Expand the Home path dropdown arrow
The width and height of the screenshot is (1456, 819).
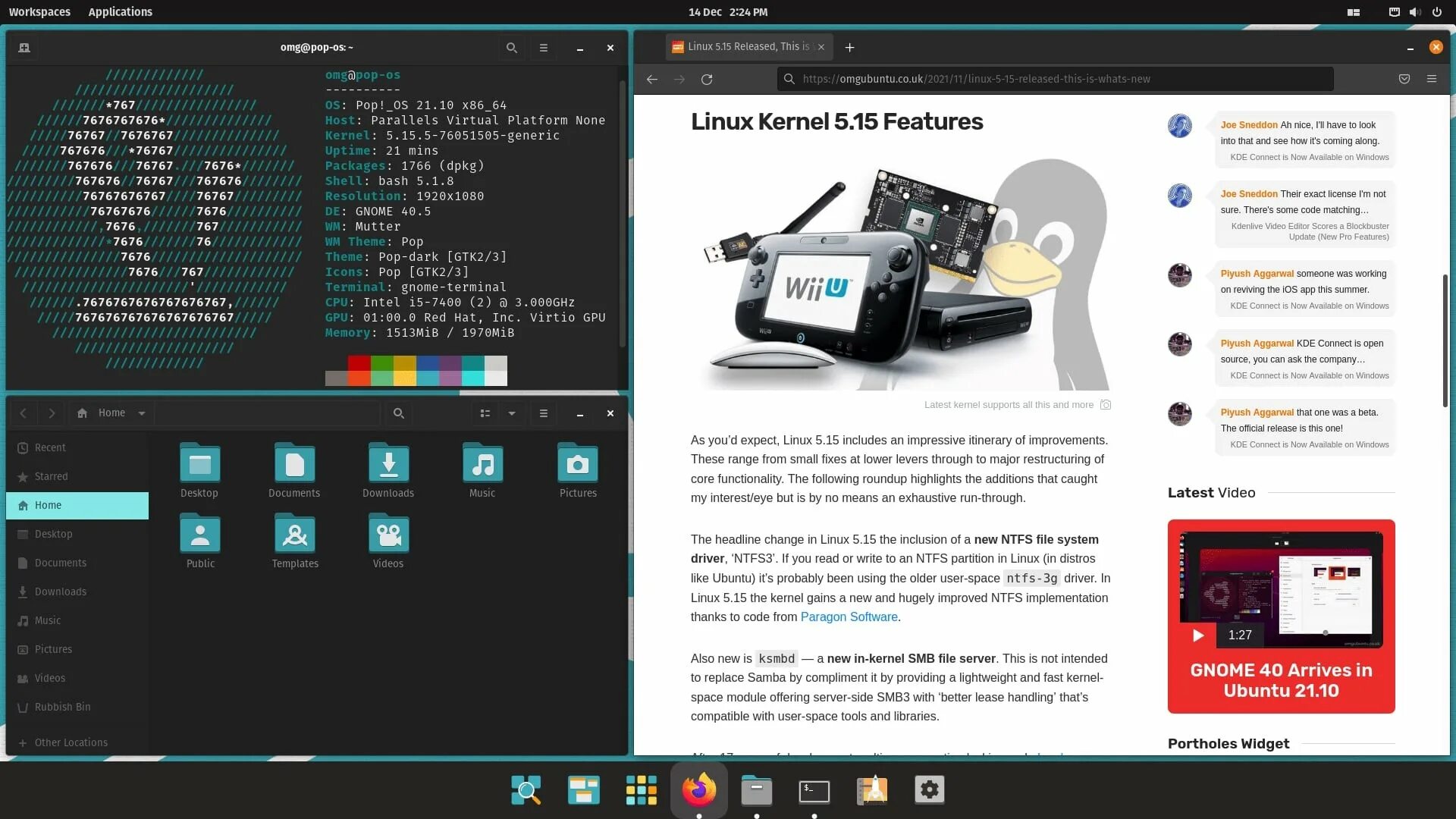[x=142, y=413]
